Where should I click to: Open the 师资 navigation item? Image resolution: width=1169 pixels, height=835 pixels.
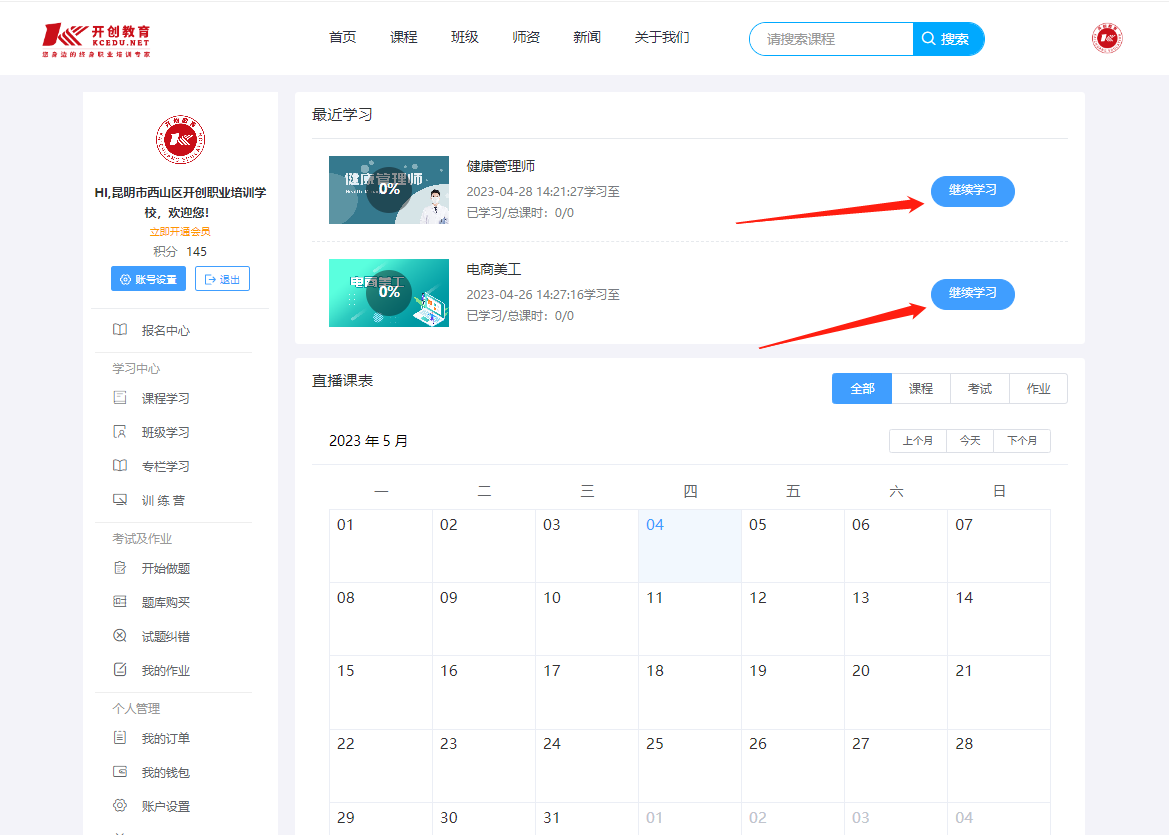click(526, 37)
